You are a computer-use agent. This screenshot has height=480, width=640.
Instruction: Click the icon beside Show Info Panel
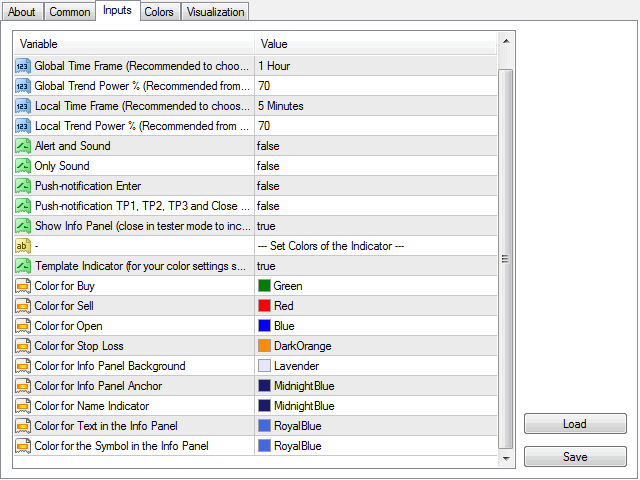pos(23,226)
